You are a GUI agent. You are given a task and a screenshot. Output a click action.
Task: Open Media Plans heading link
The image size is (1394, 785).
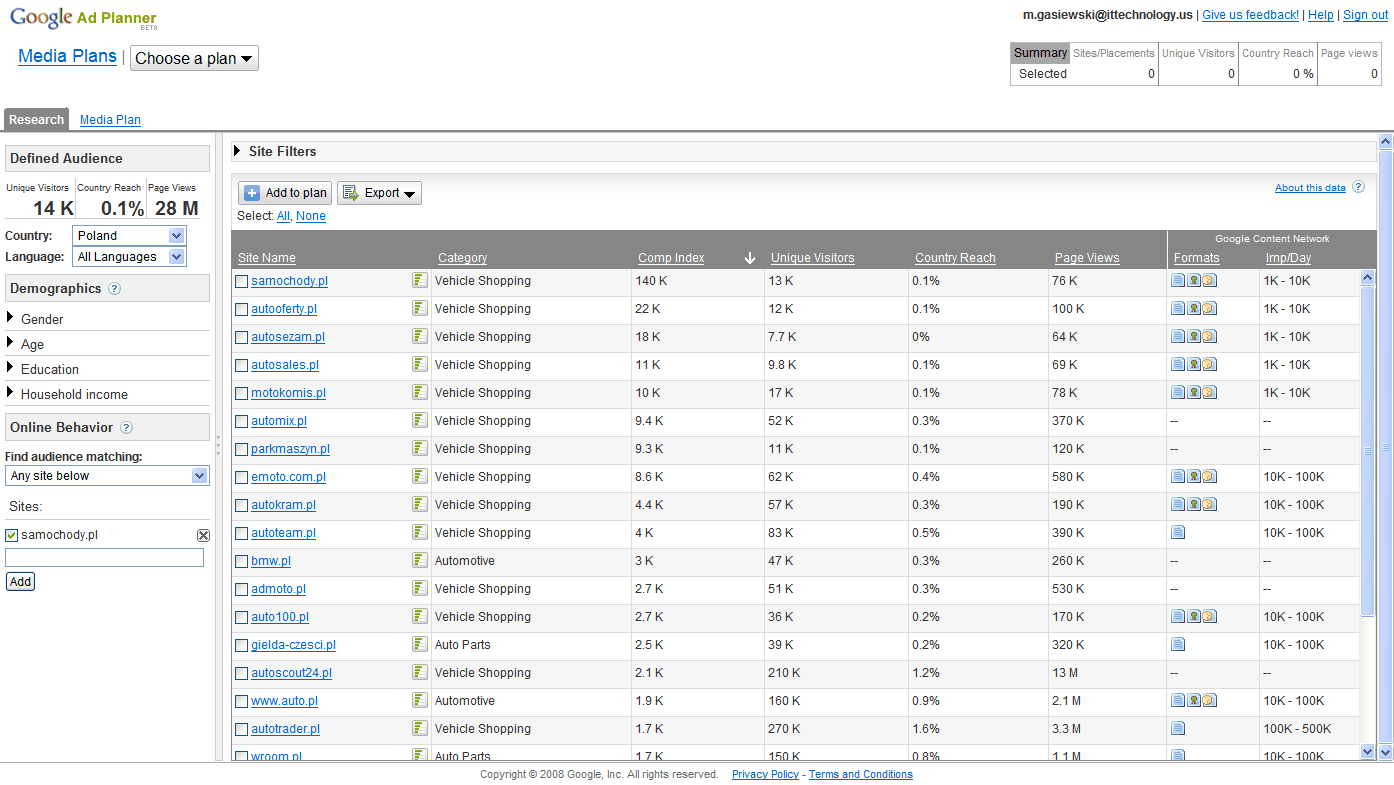coord(67,56)
